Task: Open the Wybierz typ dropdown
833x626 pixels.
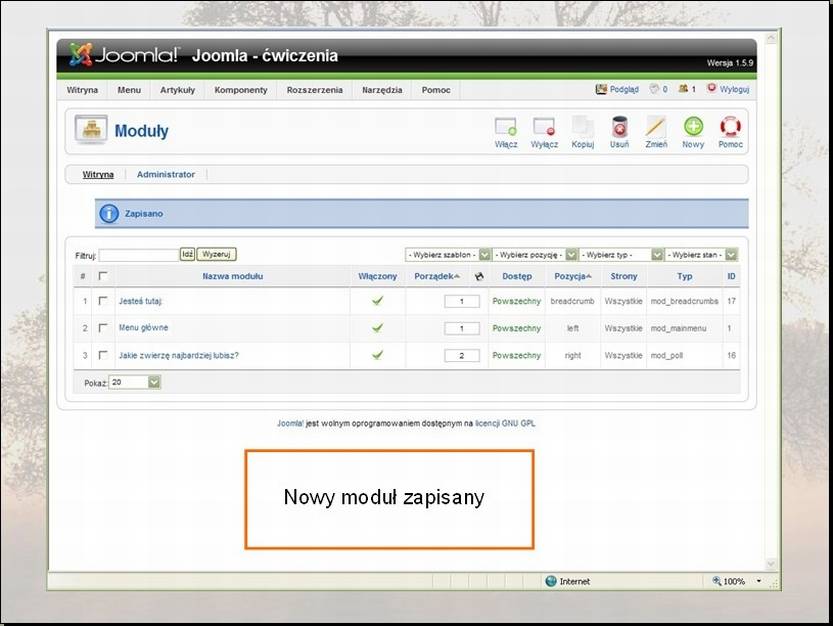Action: point(621,255)
